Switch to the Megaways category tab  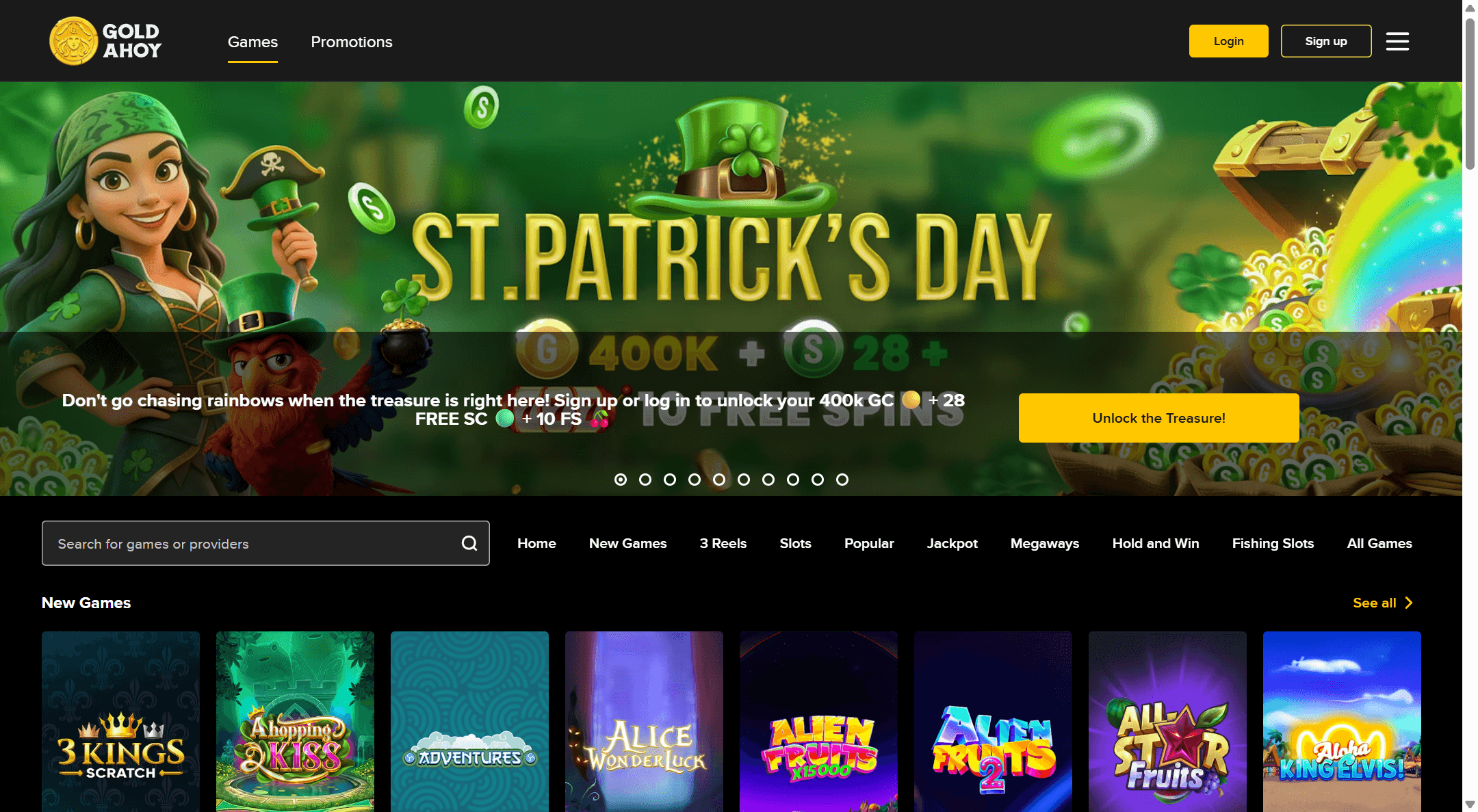(1044, 543)
